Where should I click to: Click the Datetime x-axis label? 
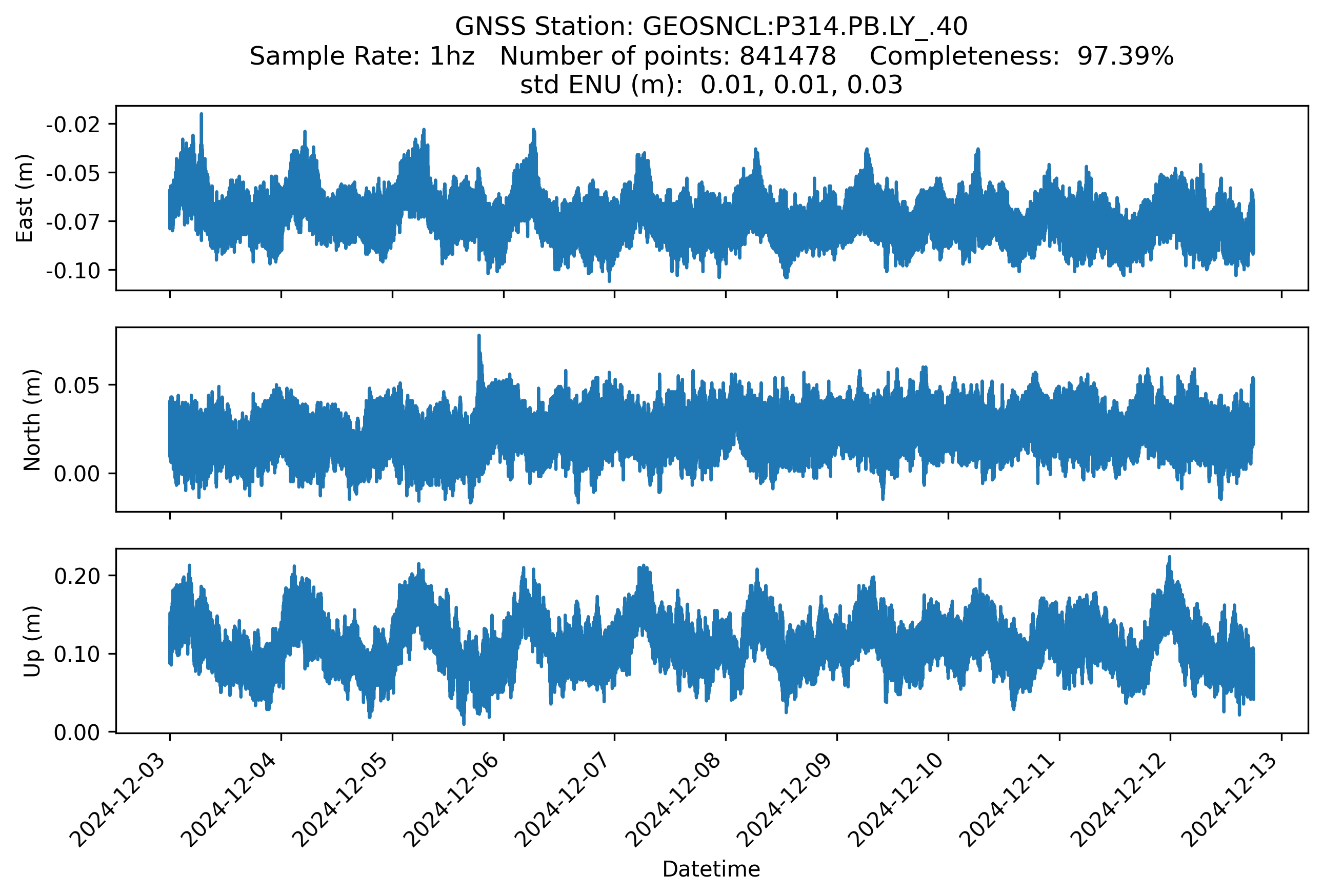(x=711, y=869)
